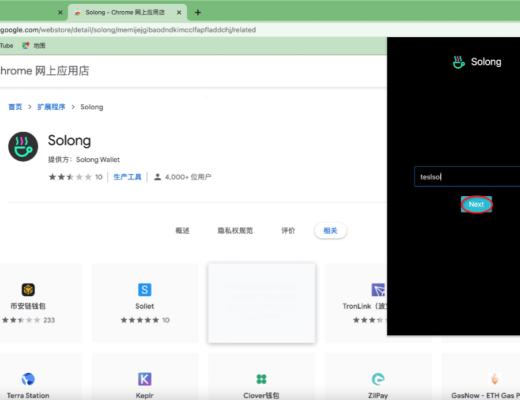Click the 4,000+ users icon
520x400 pixels.
157,177
